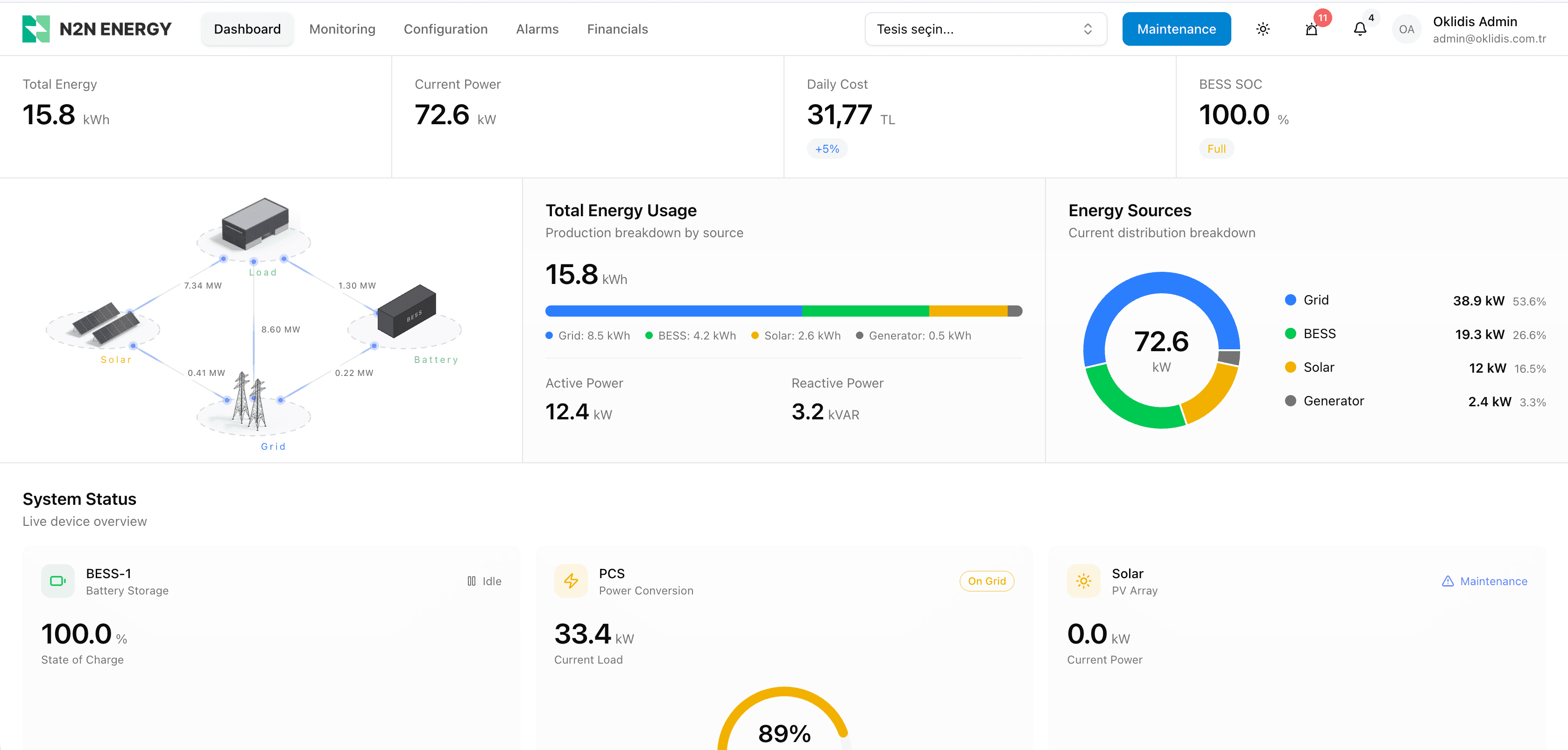This screenshot has height=750, width=1568.
Task: Click the Generator 2.4 kW value
Action: pyautogui.click(x=1490, y=402)
